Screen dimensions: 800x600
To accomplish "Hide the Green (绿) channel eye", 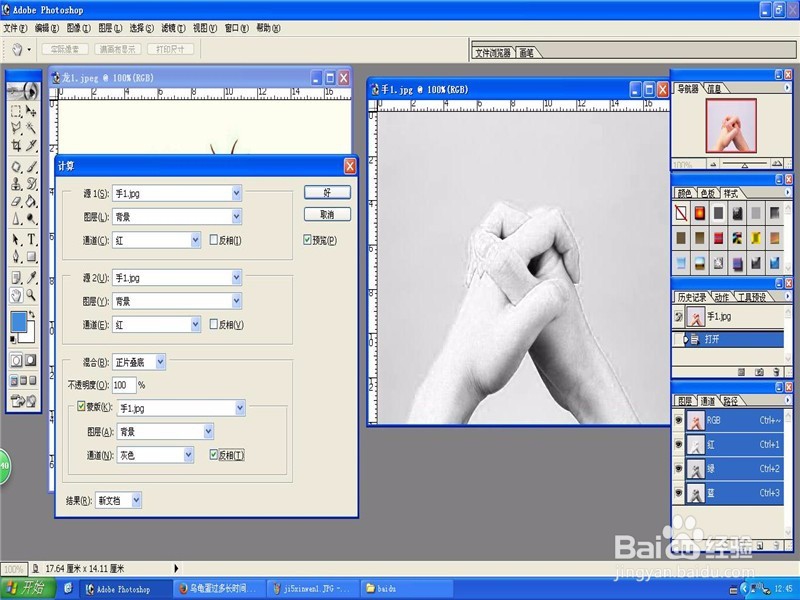I will tap(679, 468).
